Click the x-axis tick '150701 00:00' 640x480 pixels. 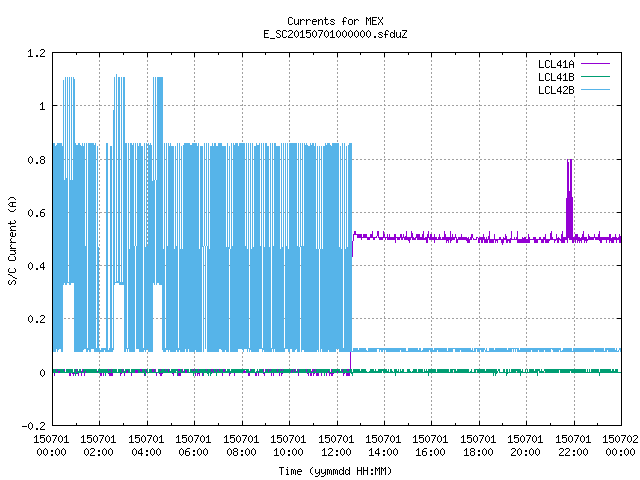(51, 446)
